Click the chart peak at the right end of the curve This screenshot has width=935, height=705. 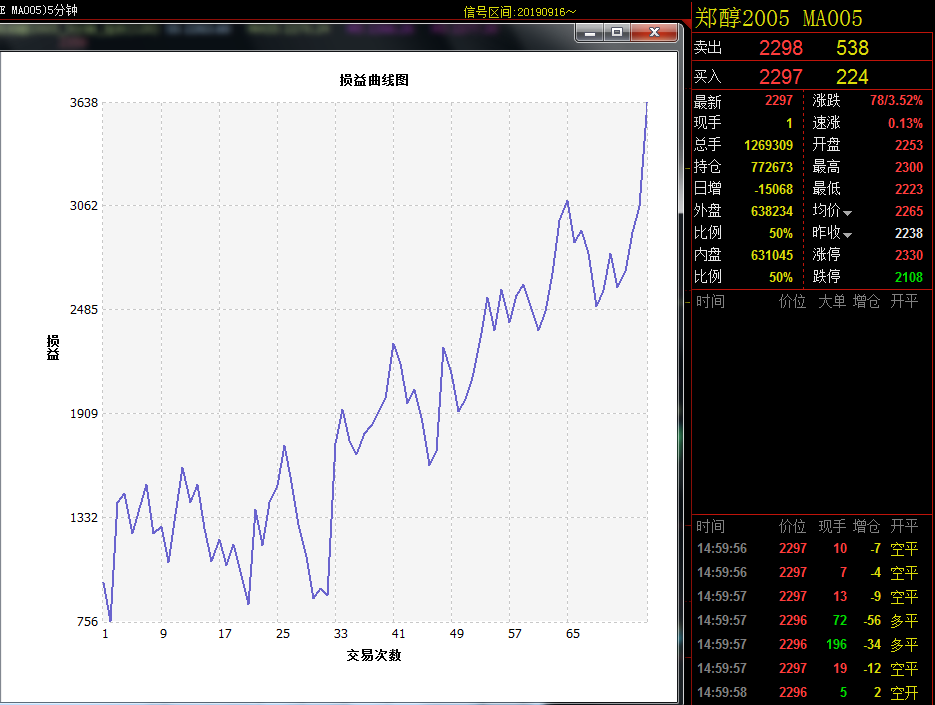point(647,103)
